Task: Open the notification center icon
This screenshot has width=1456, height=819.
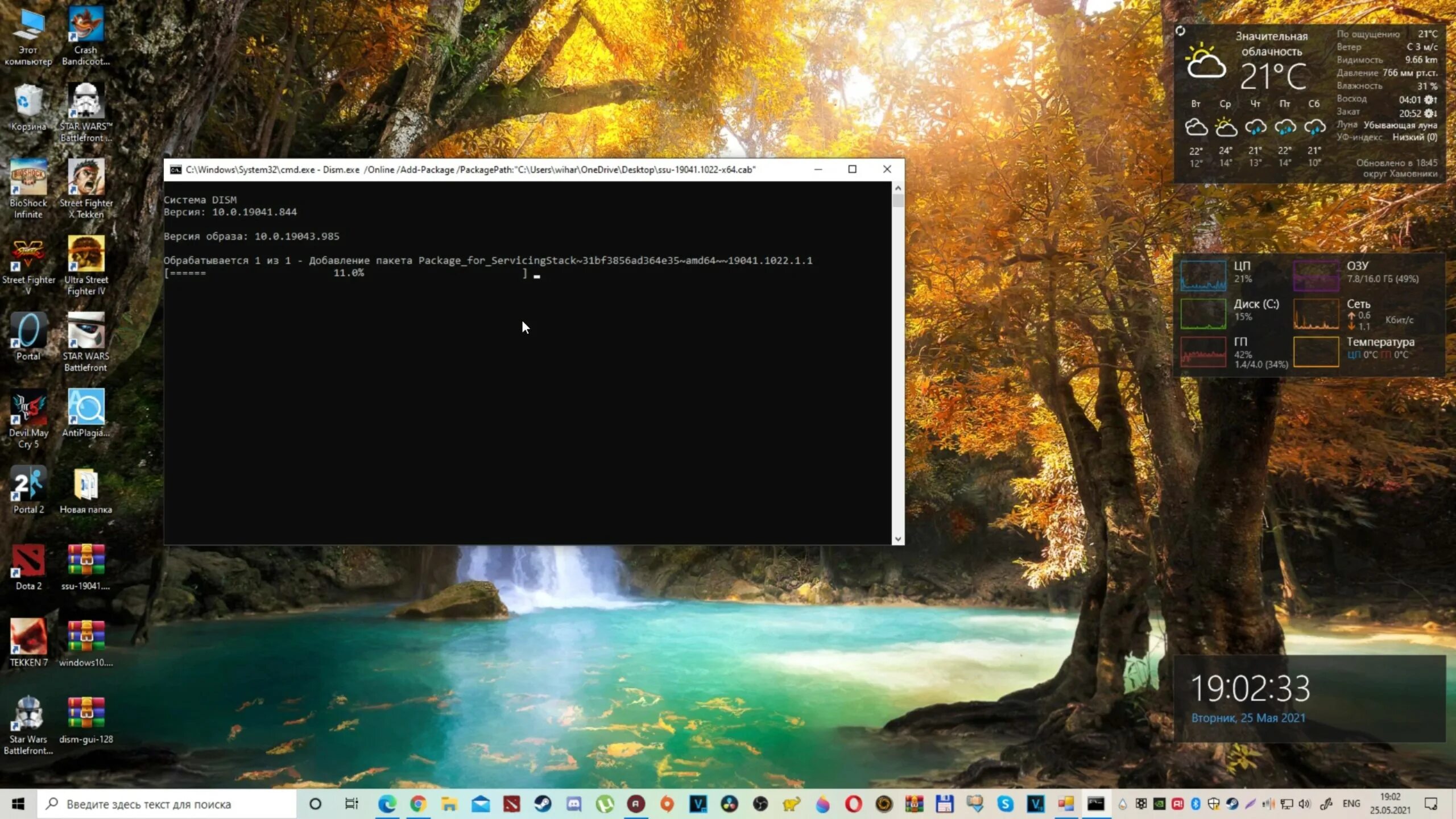Action: pos(1431,804)
